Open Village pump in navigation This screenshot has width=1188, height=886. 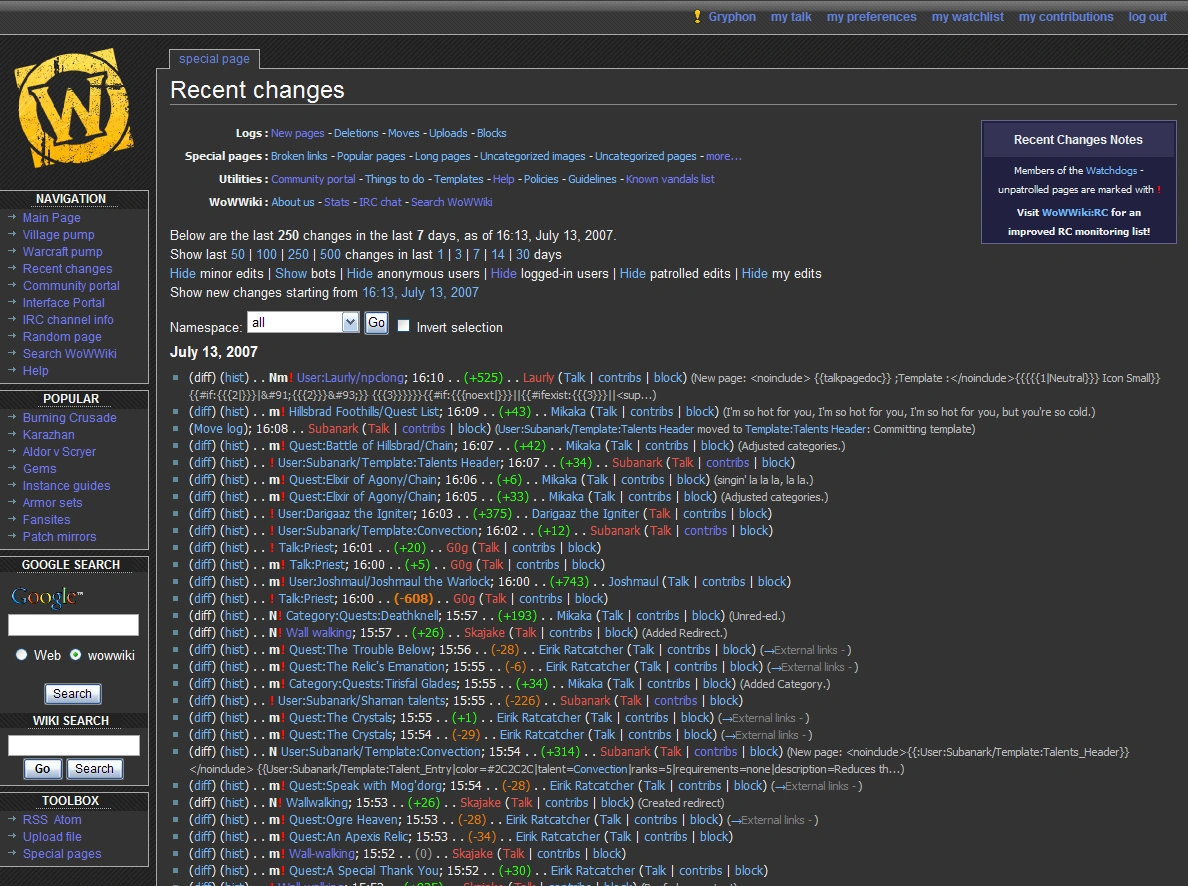58,235
